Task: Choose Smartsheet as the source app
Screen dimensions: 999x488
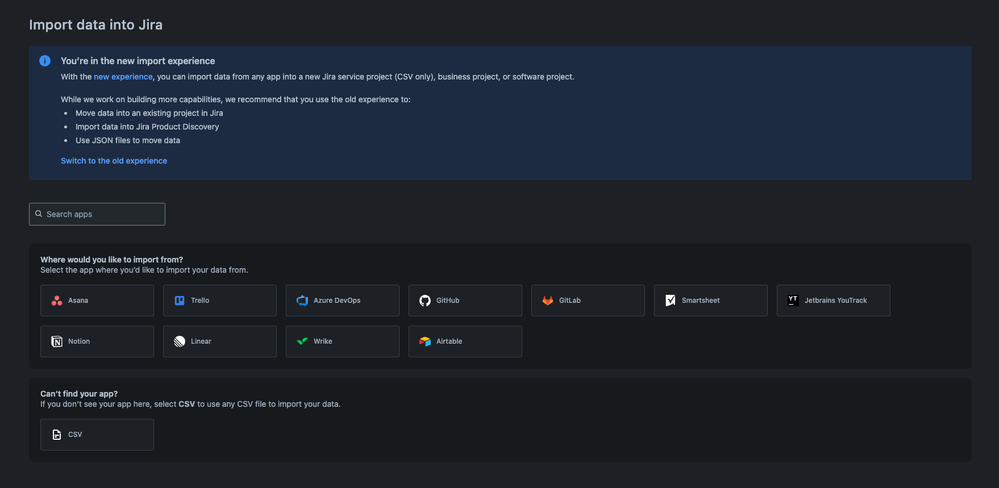Action: pos(711,301)
